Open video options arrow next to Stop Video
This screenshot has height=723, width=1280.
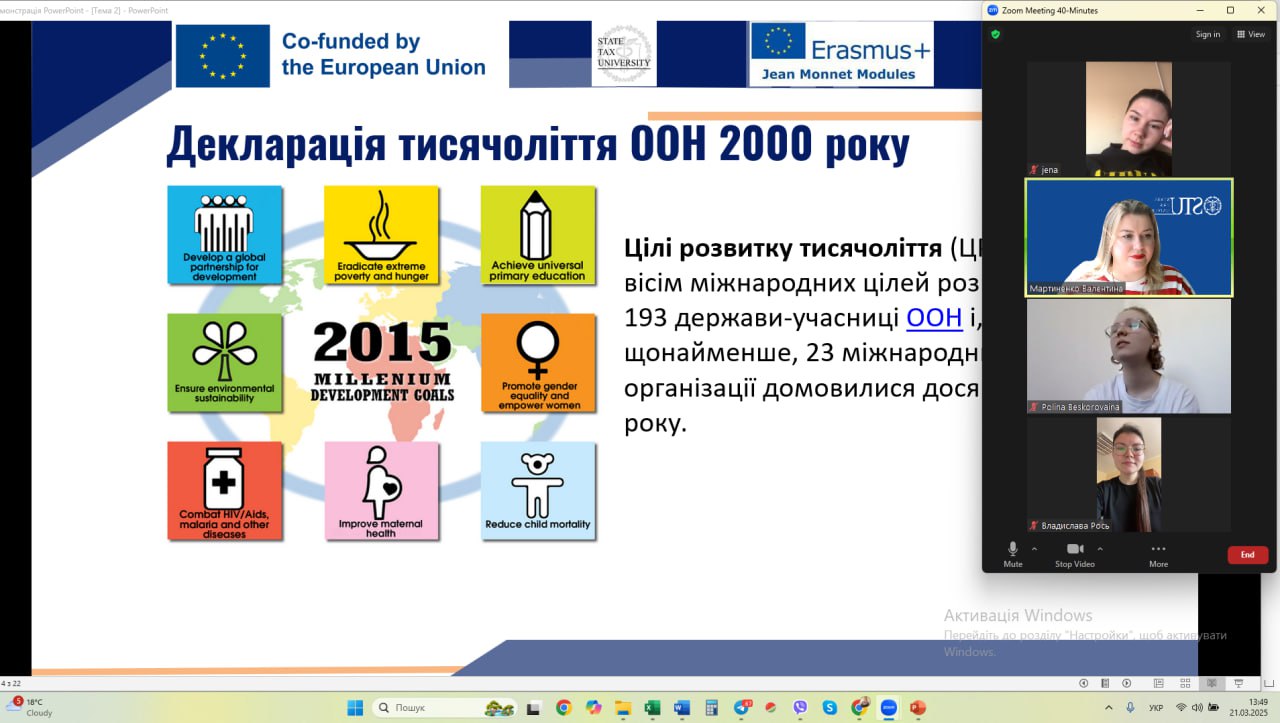[x=1100, y=549]
